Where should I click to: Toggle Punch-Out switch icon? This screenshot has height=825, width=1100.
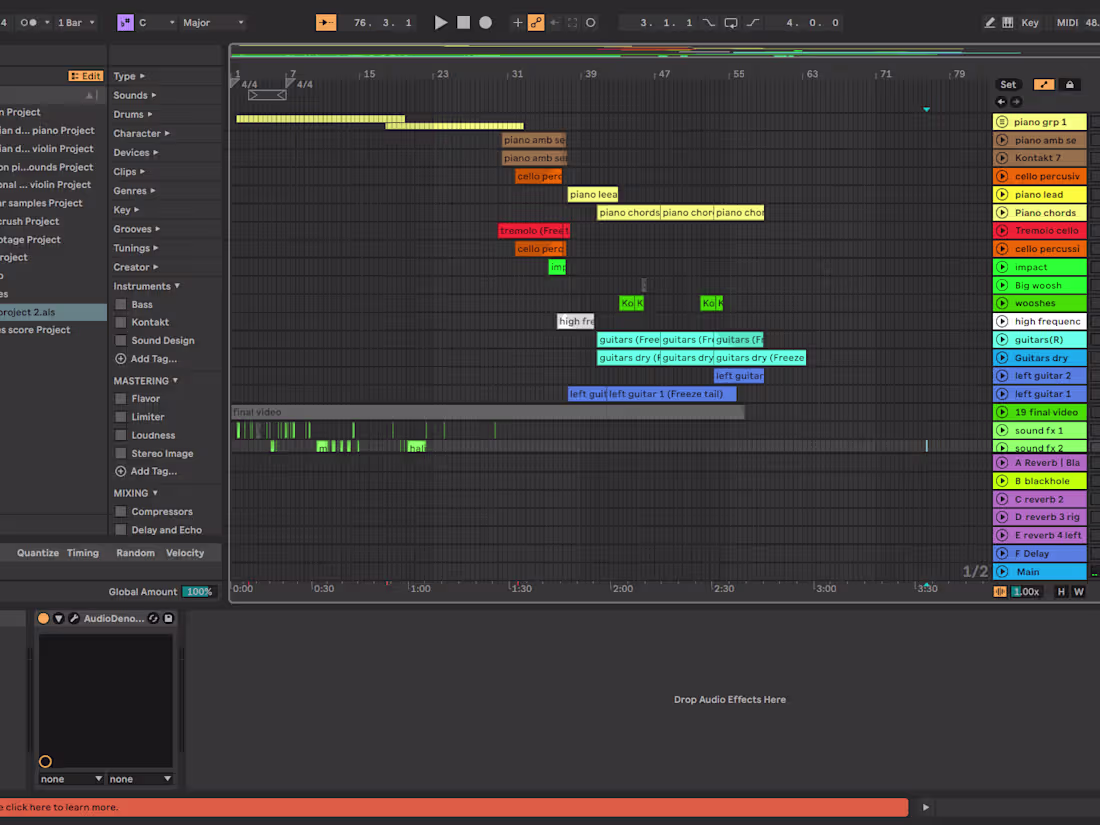click(753, 22)
